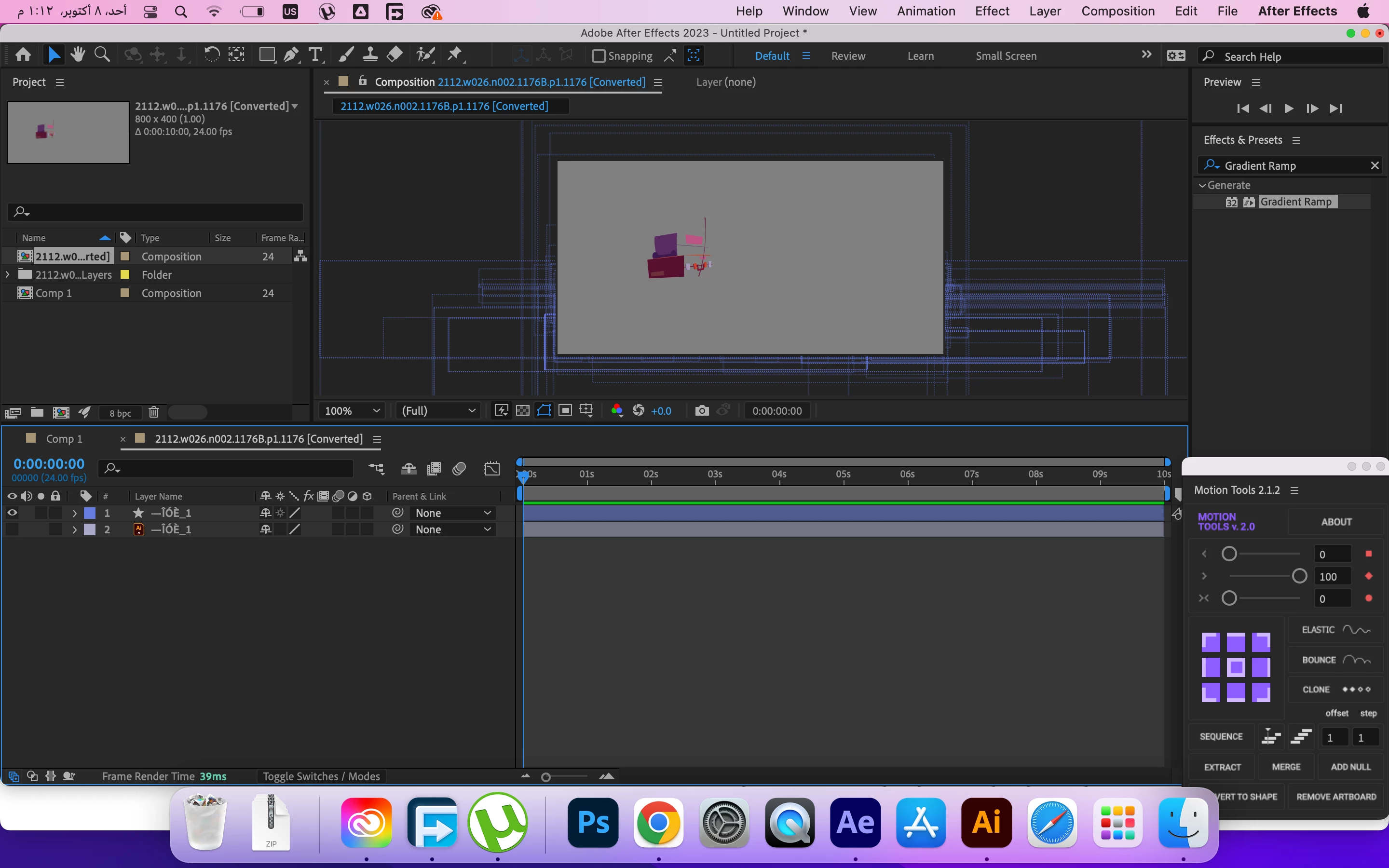Viewport: 1389px width, 868px height.
Task: Click the second Motion Tools easing slider handle at 100
Action: 1299,576
